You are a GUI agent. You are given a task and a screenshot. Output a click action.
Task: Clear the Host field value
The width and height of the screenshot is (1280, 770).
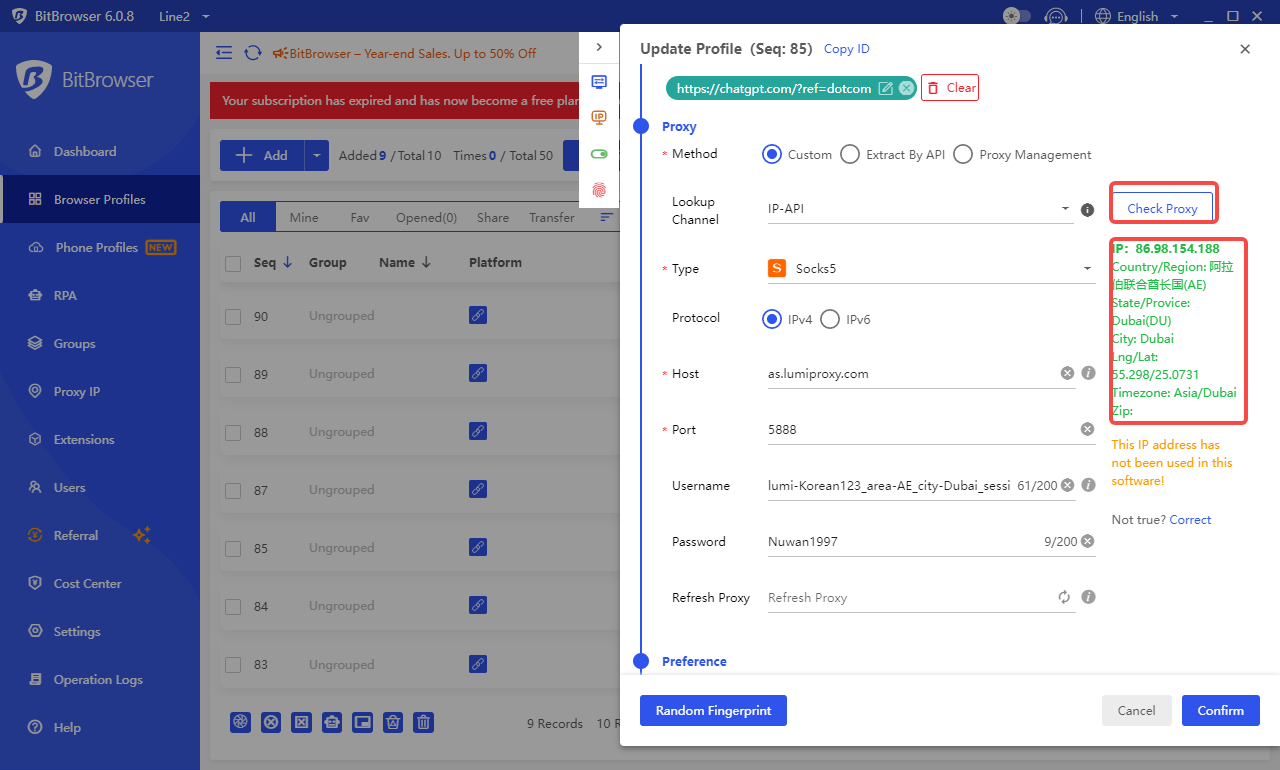click(1067, 373)
